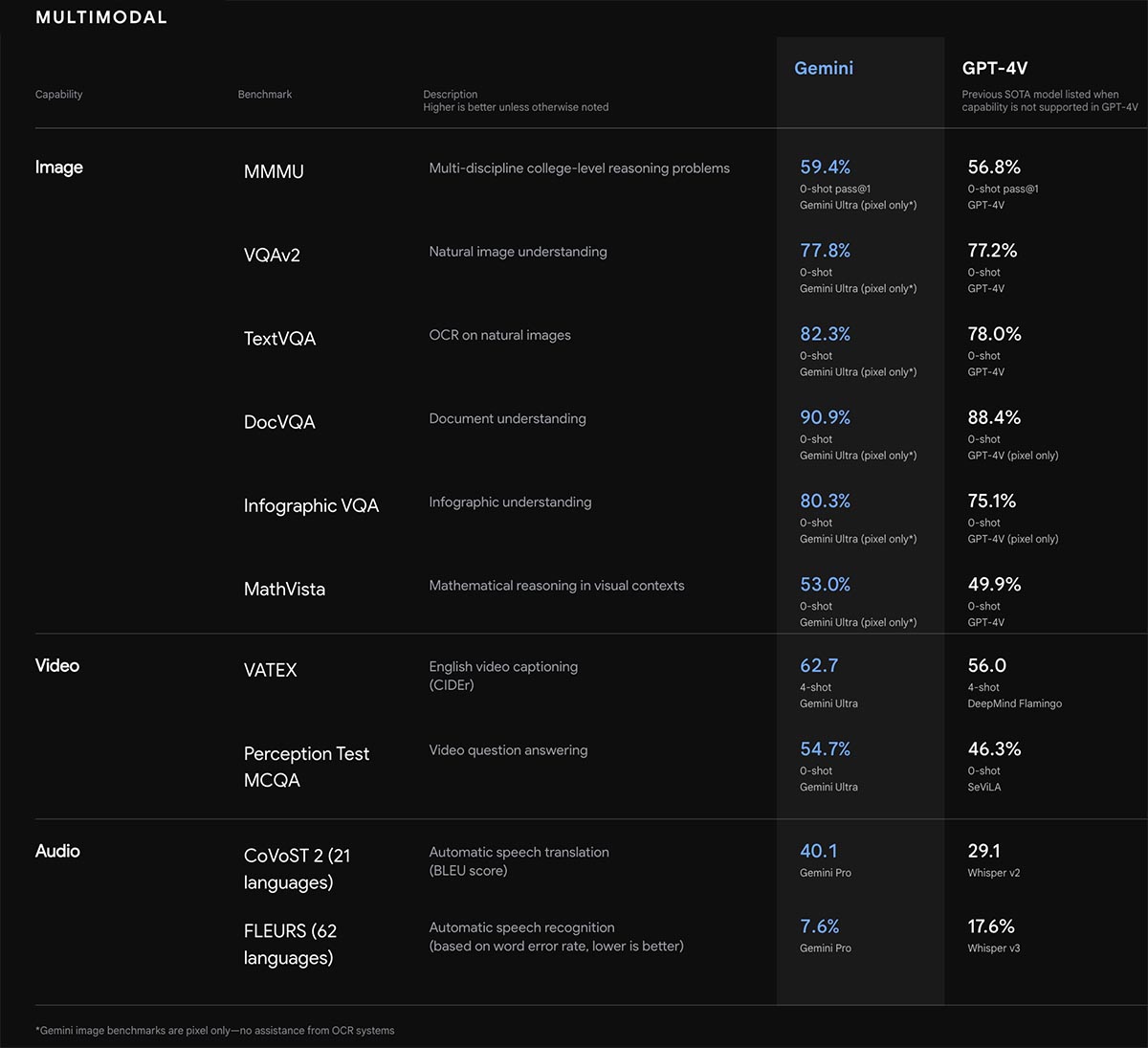1148x1048 pixels.
Task: Select the DocVQA benchmark name
Action: (x=279, y=421)
